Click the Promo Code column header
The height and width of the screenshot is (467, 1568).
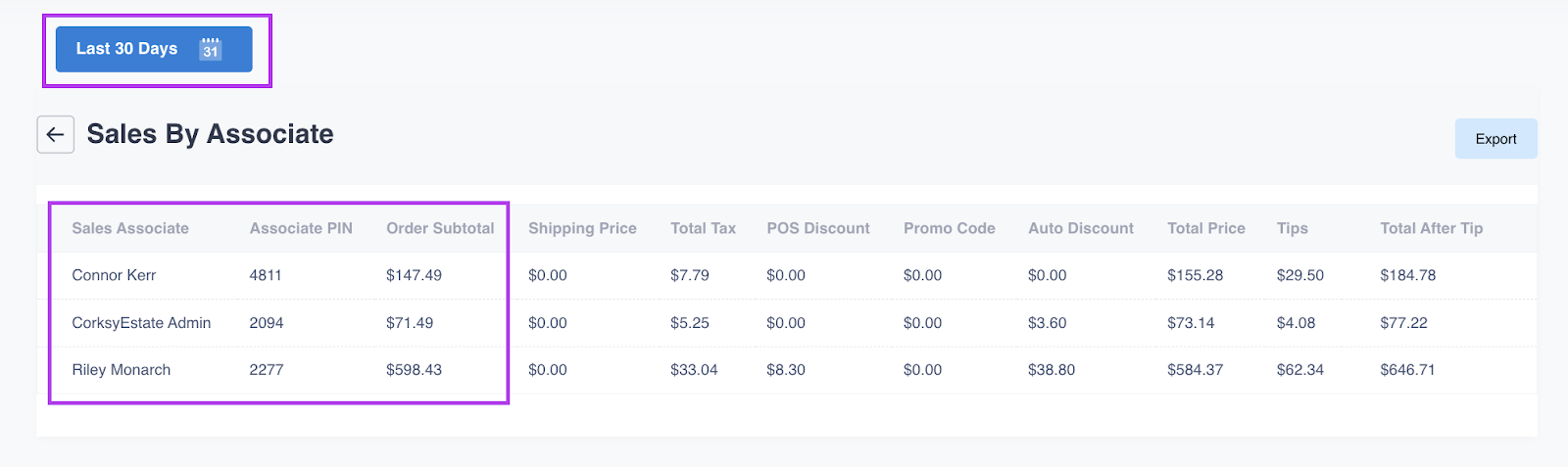[x=949, y=228]
